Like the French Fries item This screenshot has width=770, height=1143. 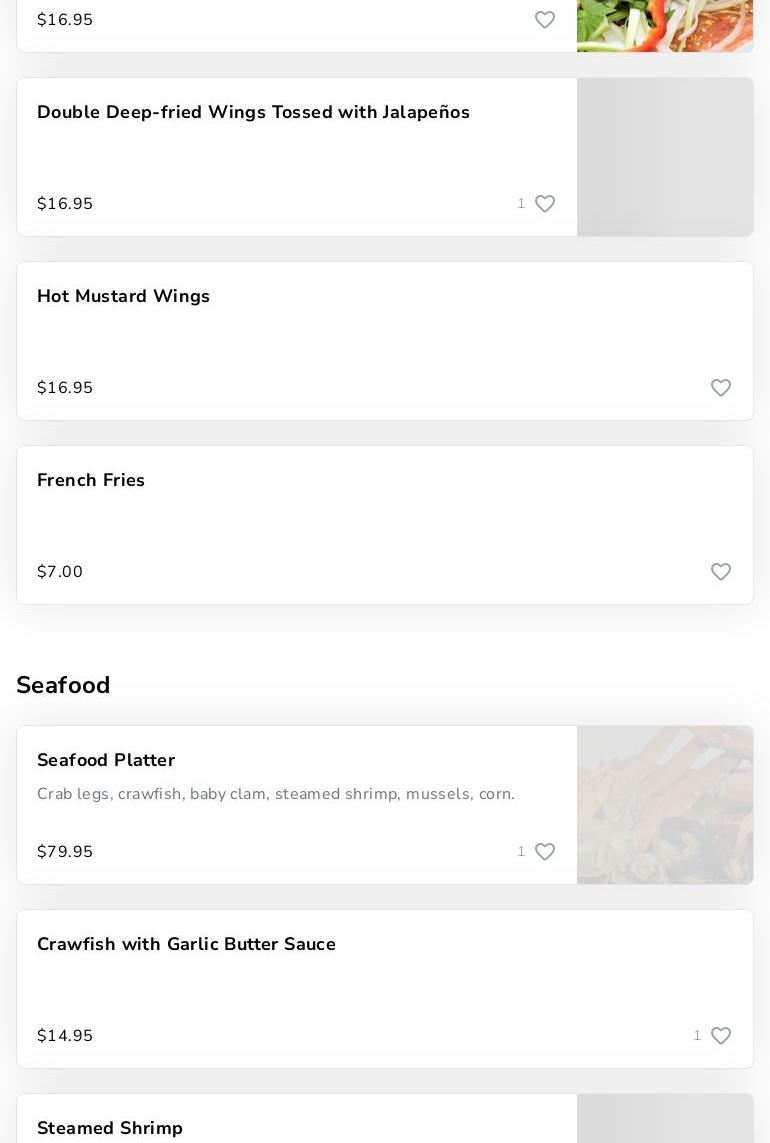(721, 572)
